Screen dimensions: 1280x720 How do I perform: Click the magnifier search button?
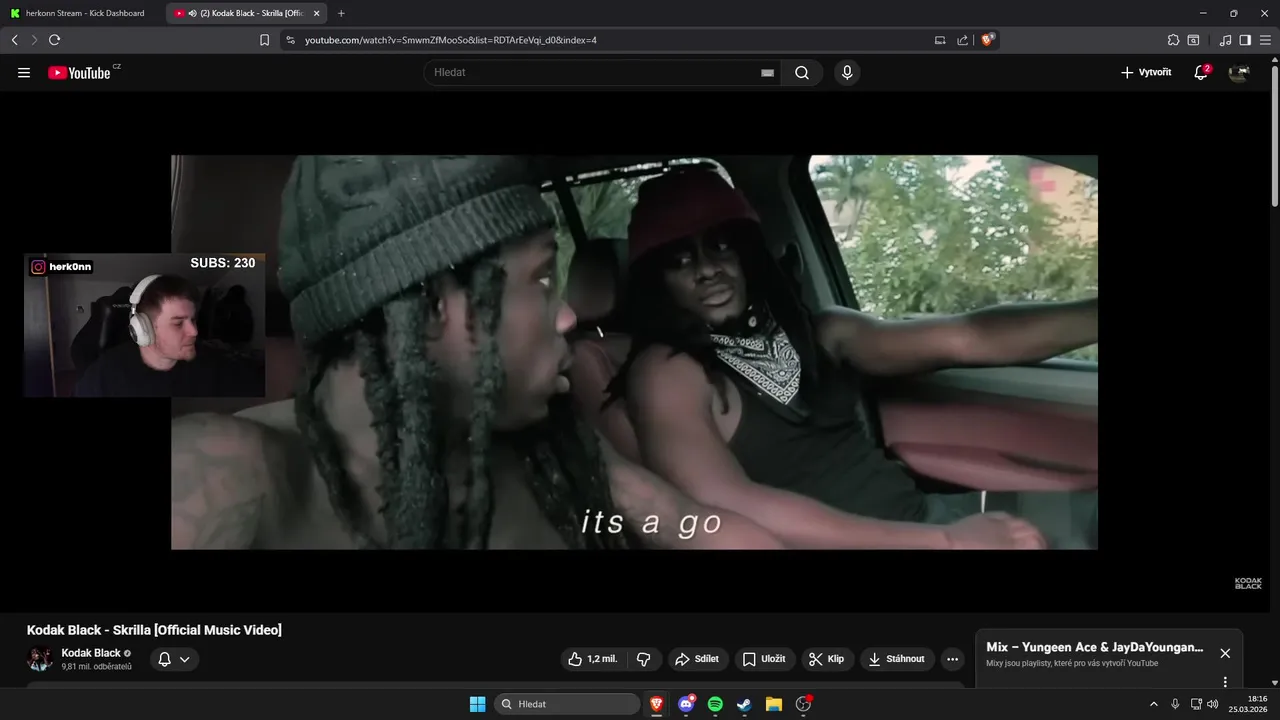tap(802, 72)
